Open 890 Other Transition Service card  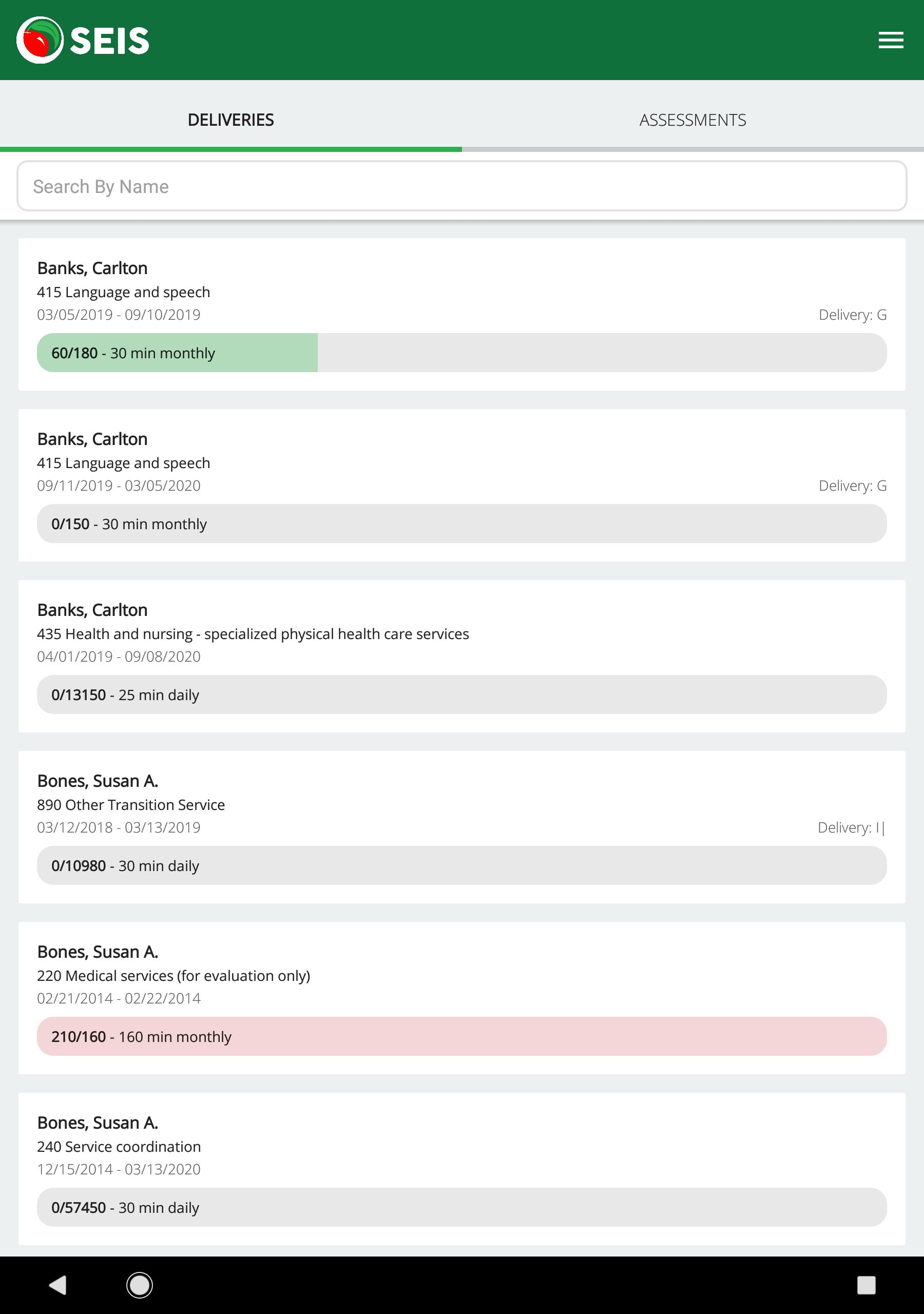click(x=462, y=827)
